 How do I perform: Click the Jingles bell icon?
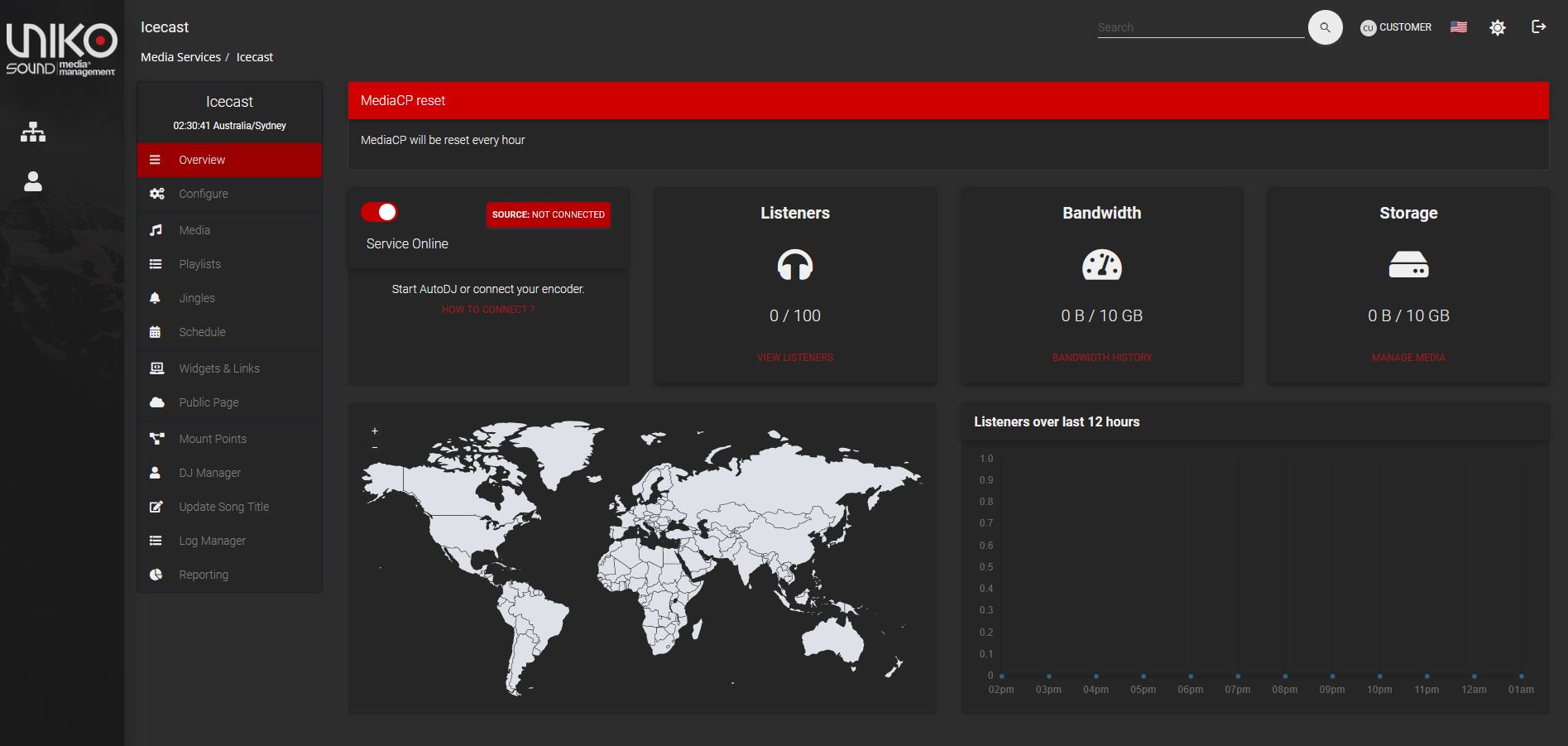[155, 298]
